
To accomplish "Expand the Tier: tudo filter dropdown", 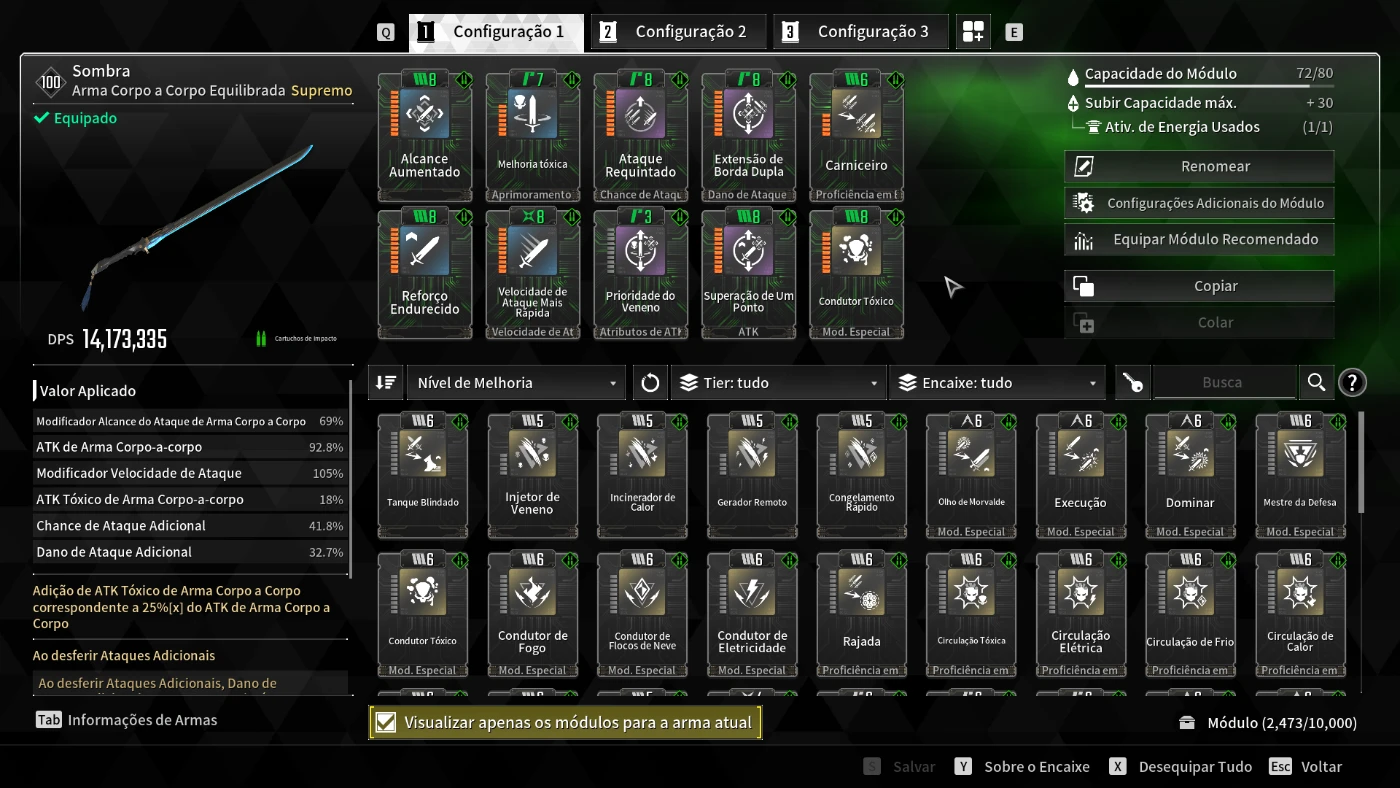I will click(778, 383).
